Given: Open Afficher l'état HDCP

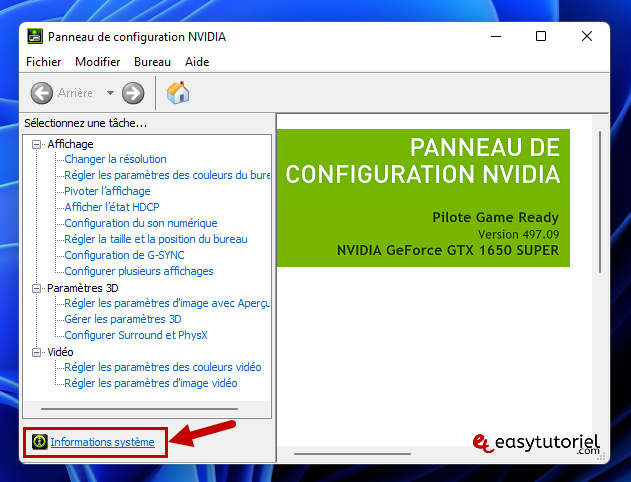Looking at the screenshot, I should [112, 207].
